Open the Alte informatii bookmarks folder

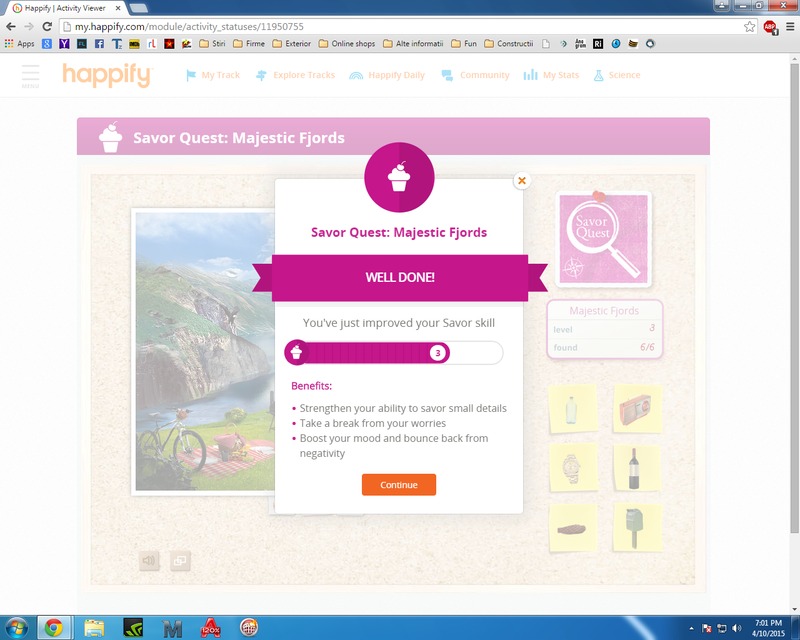click(413, 44)
